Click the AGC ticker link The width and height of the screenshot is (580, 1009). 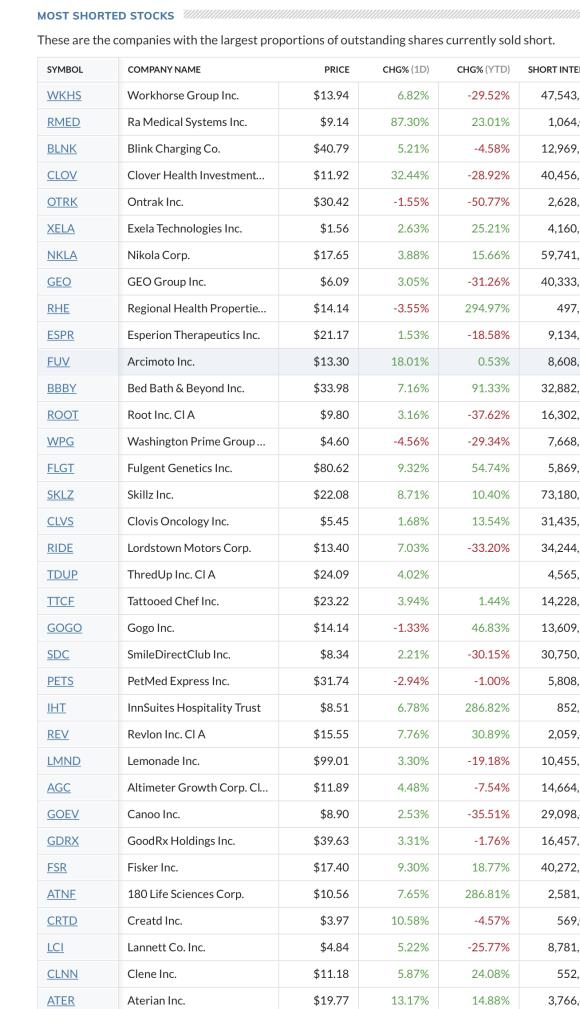pos(59,788)
